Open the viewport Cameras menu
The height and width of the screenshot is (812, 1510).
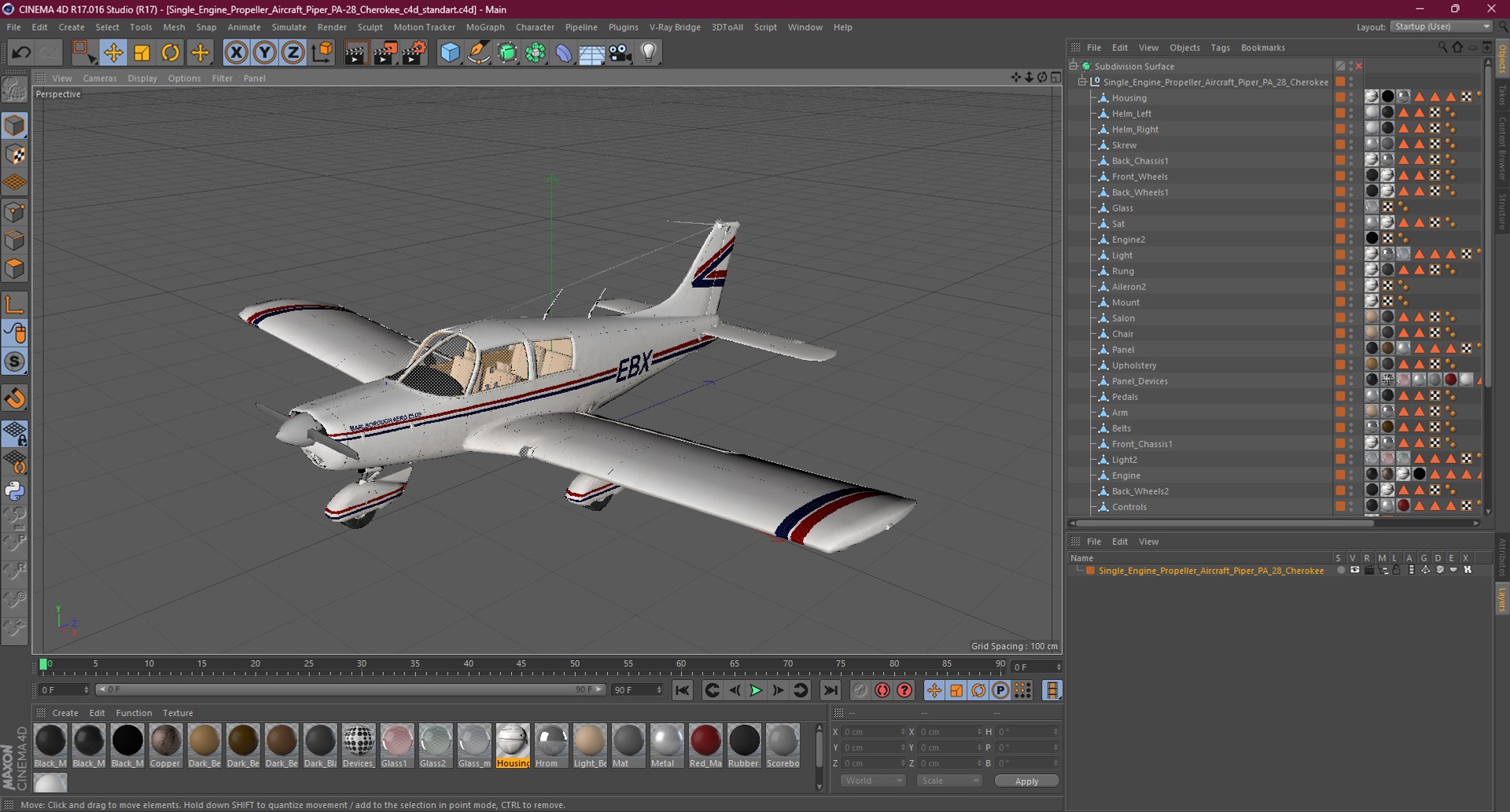point(99,78)
